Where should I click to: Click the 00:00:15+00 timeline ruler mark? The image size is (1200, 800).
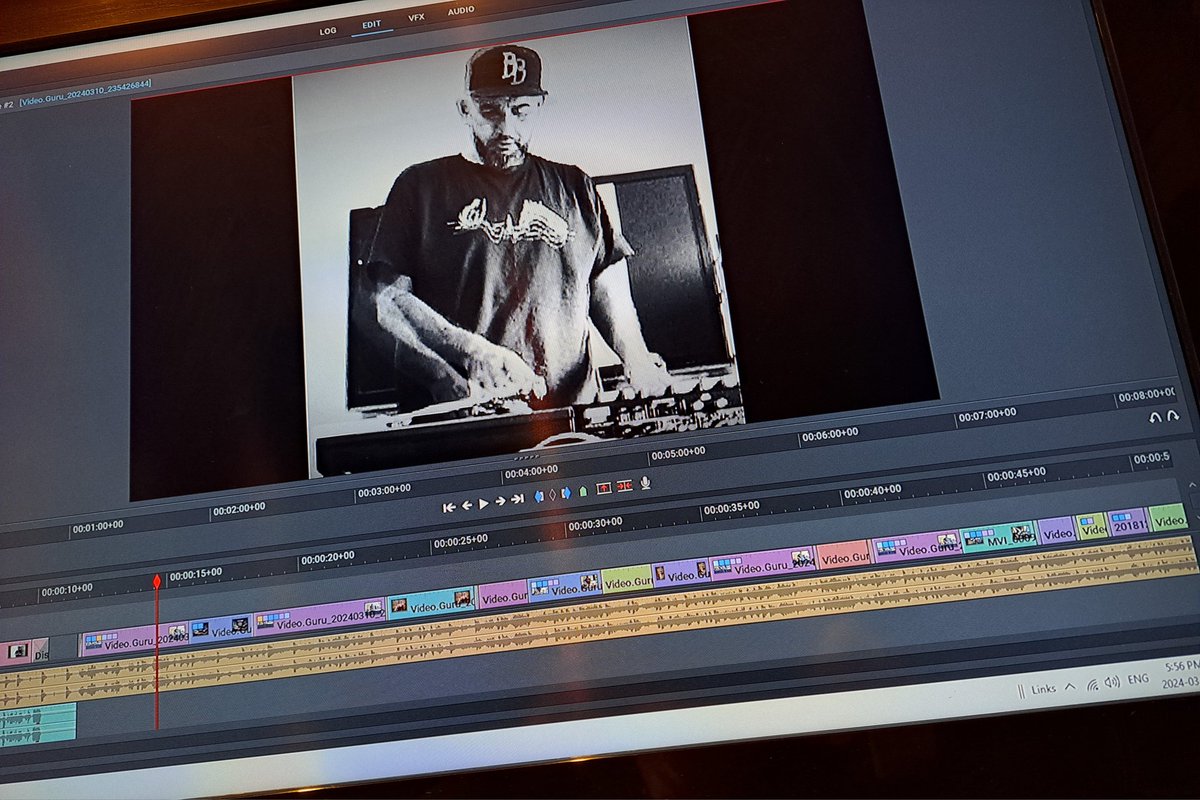tap(195, 574)
